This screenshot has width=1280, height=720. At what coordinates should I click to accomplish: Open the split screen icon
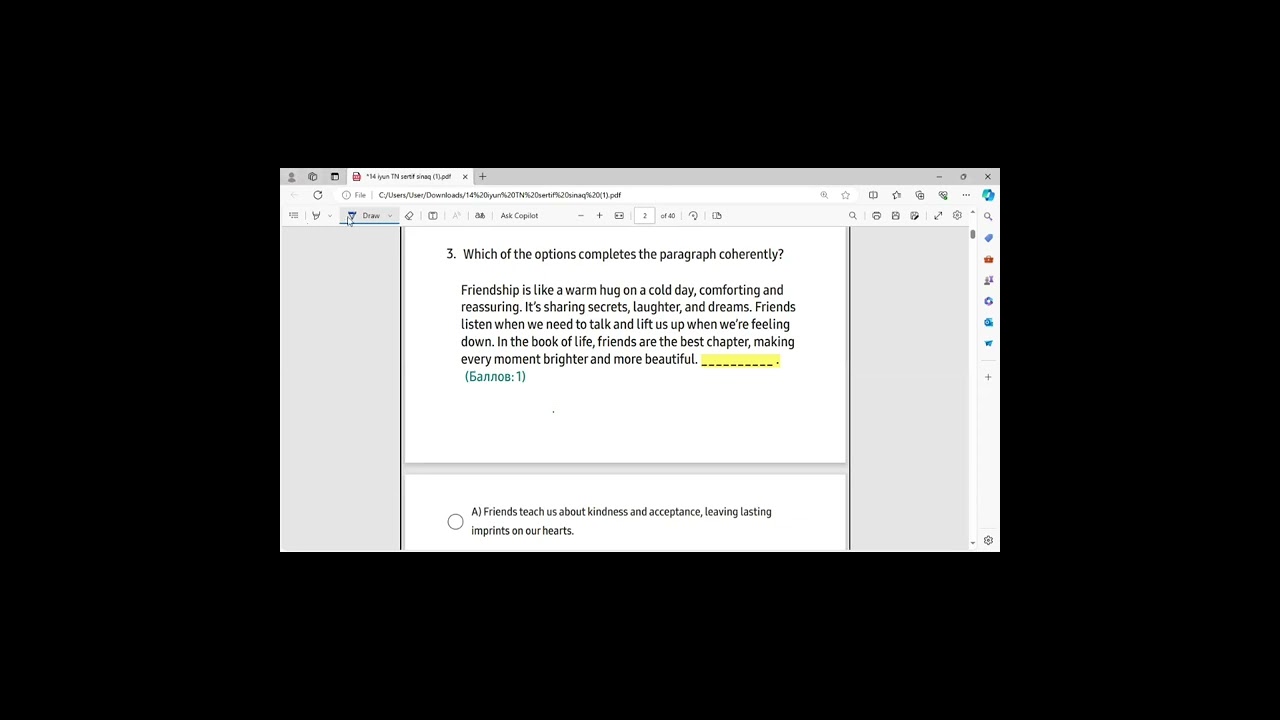click(873, 195)
